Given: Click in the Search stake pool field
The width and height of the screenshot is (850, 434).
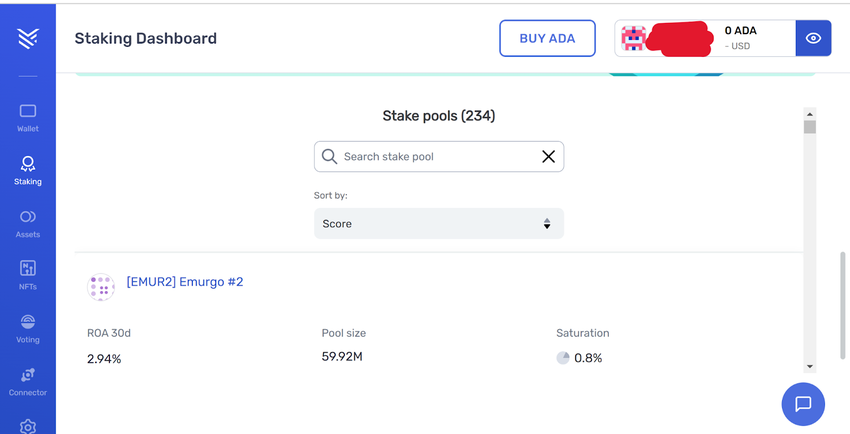Looking at the screenshot, I should pos(430,157).
